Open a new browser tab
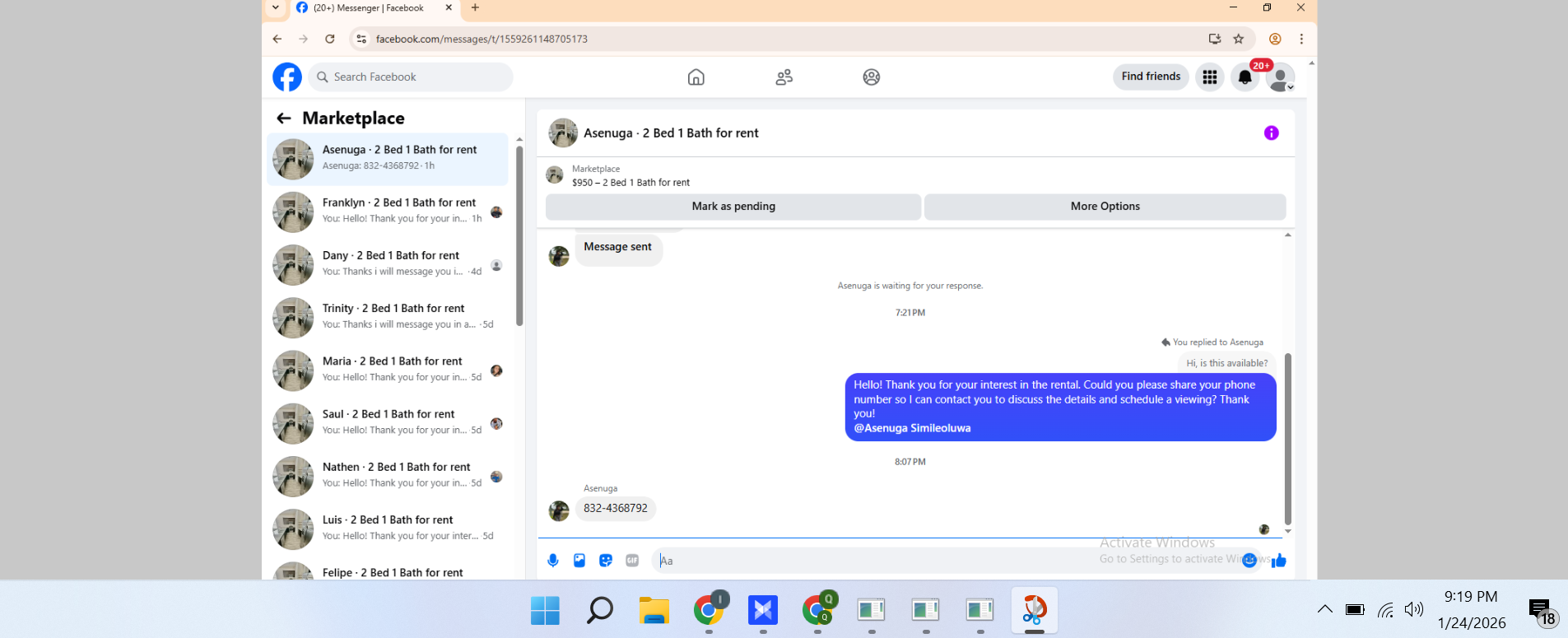This screenshot has width=1568, height=638. (x=475, y=7)
